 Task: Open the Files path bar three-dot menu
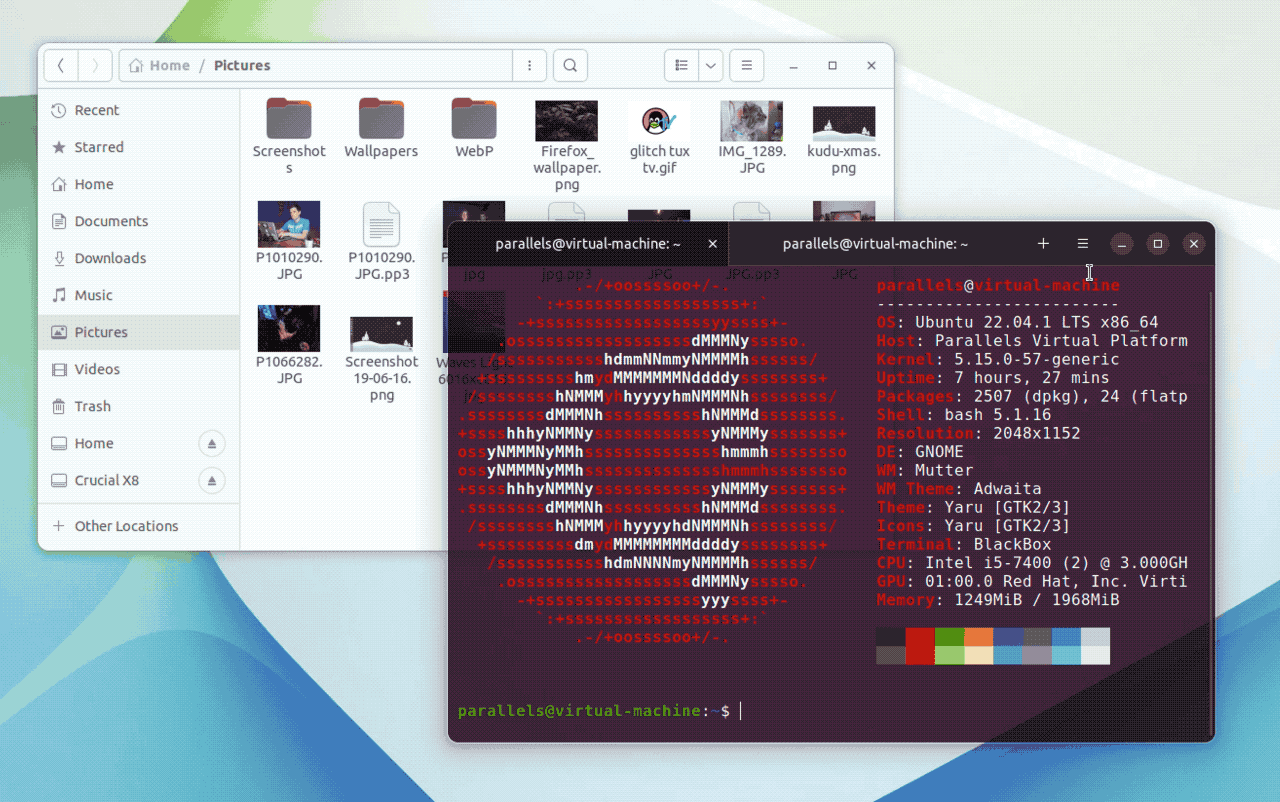(529, 66)
